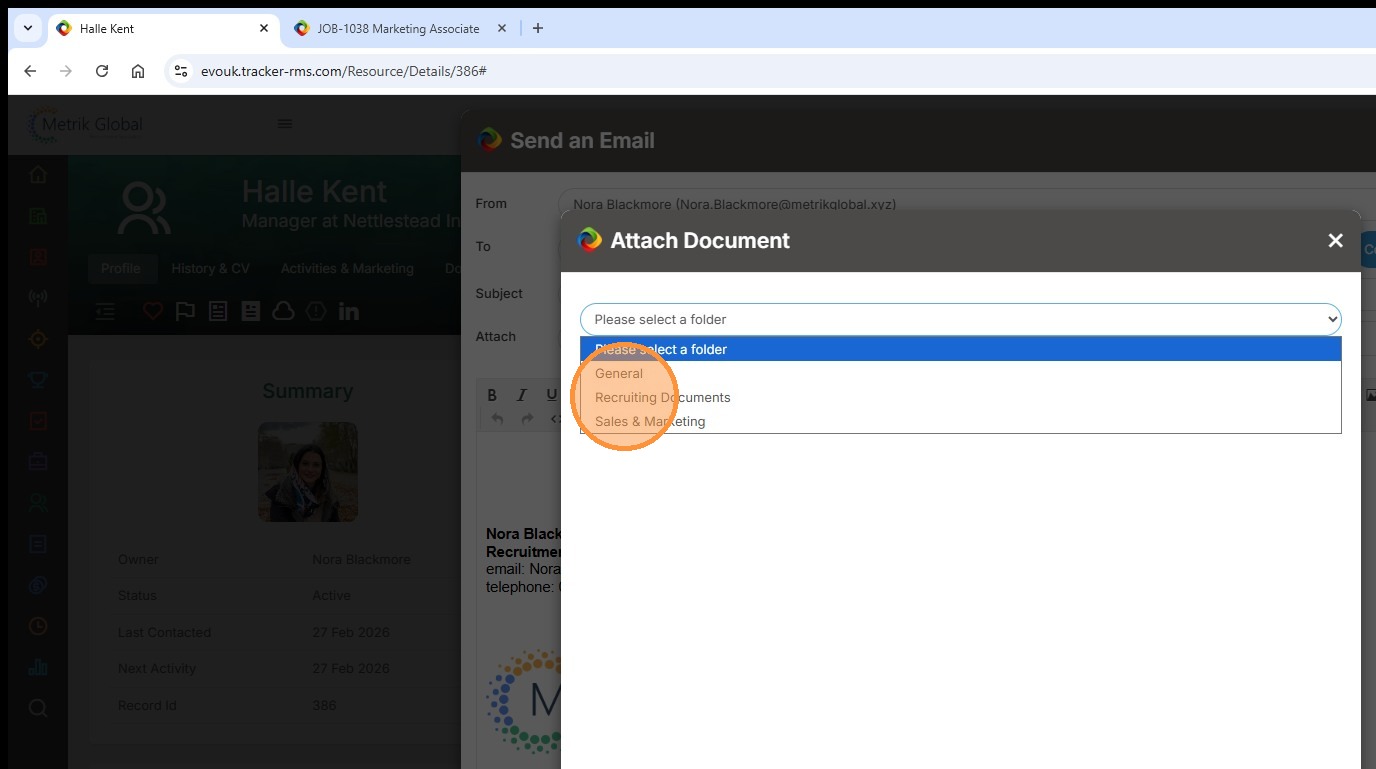1376x769 pixels.
Task: Click the red heart favourite icon
Action: [152, 311]
